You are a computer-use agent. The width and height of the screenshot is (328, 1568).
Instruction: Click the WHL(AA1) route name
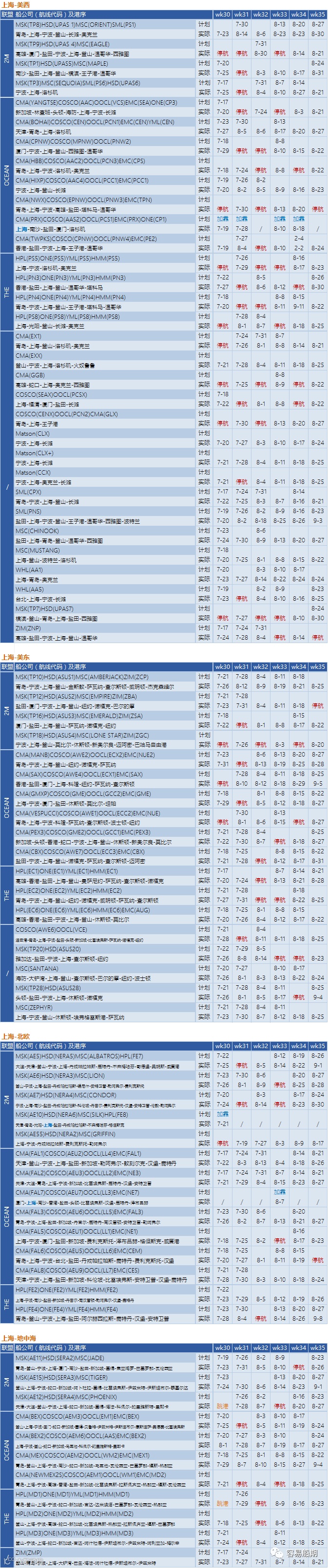[x=29, y=570]
